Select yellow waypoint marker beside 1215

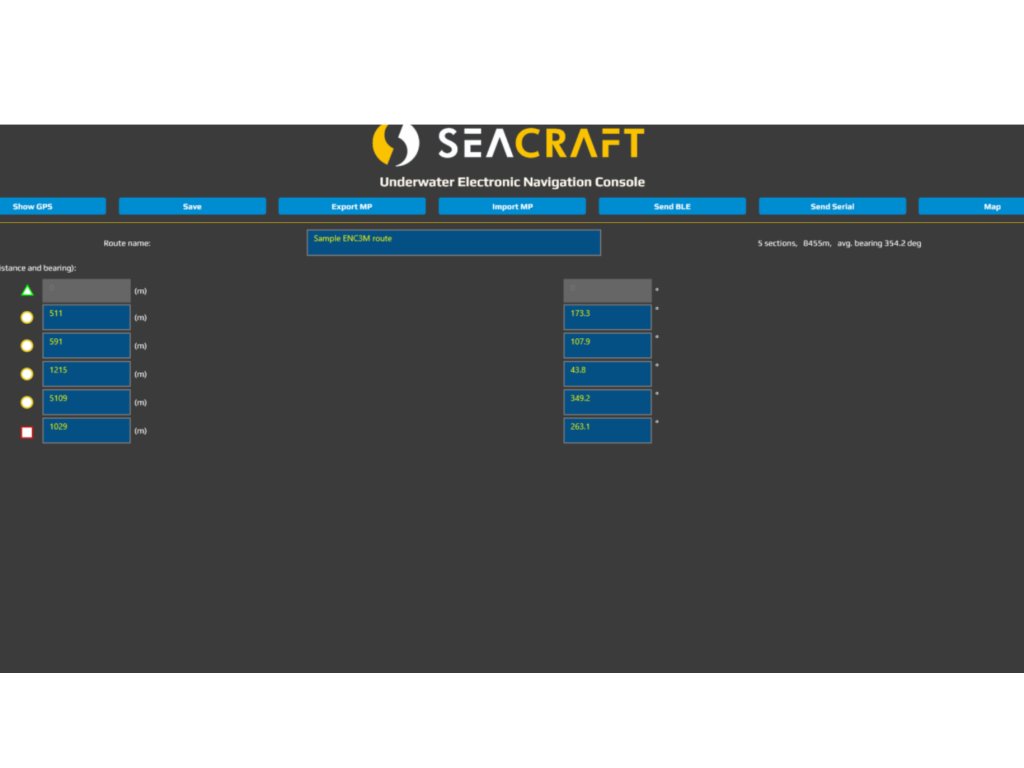coord(27,374)
